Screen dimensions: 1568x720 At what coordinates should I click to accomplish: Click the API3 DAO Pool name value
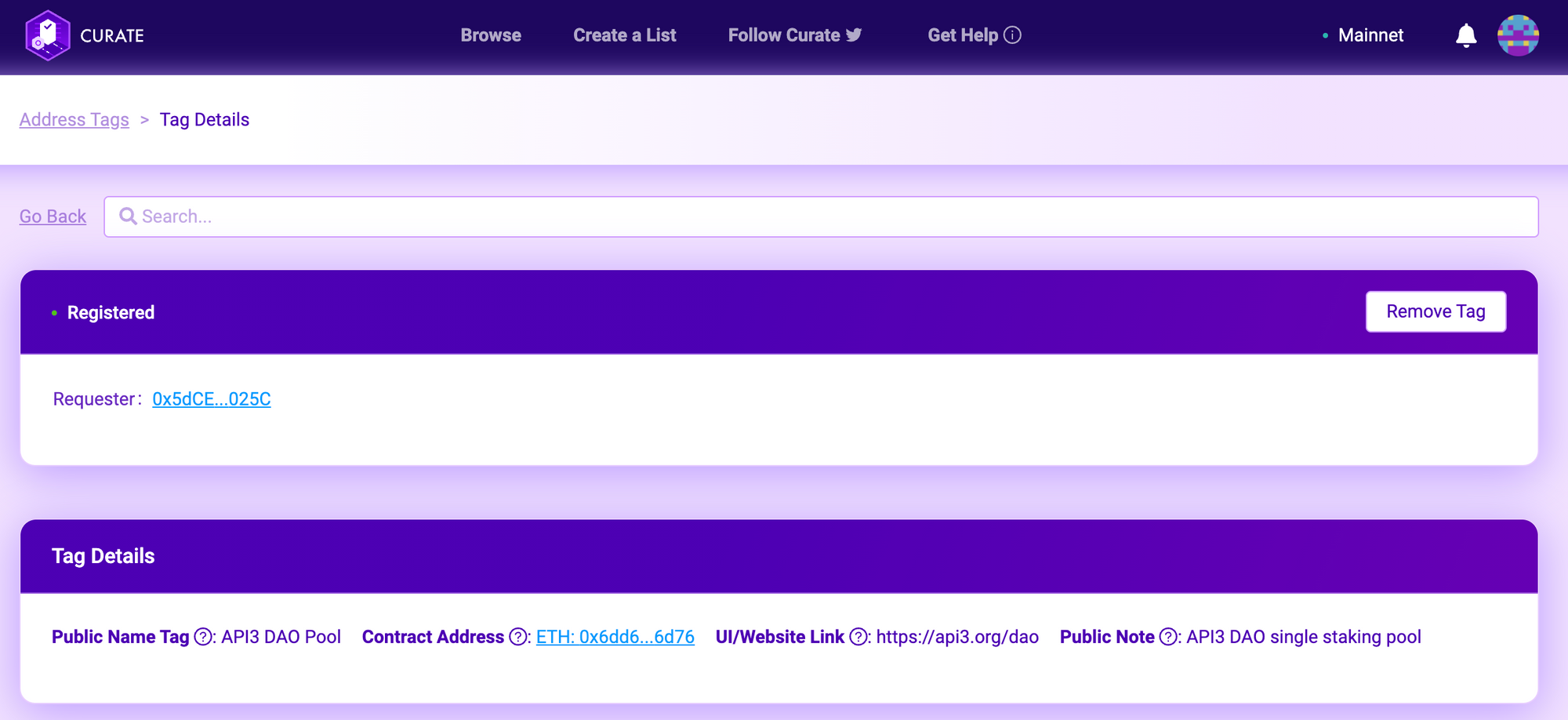point(281,637)
